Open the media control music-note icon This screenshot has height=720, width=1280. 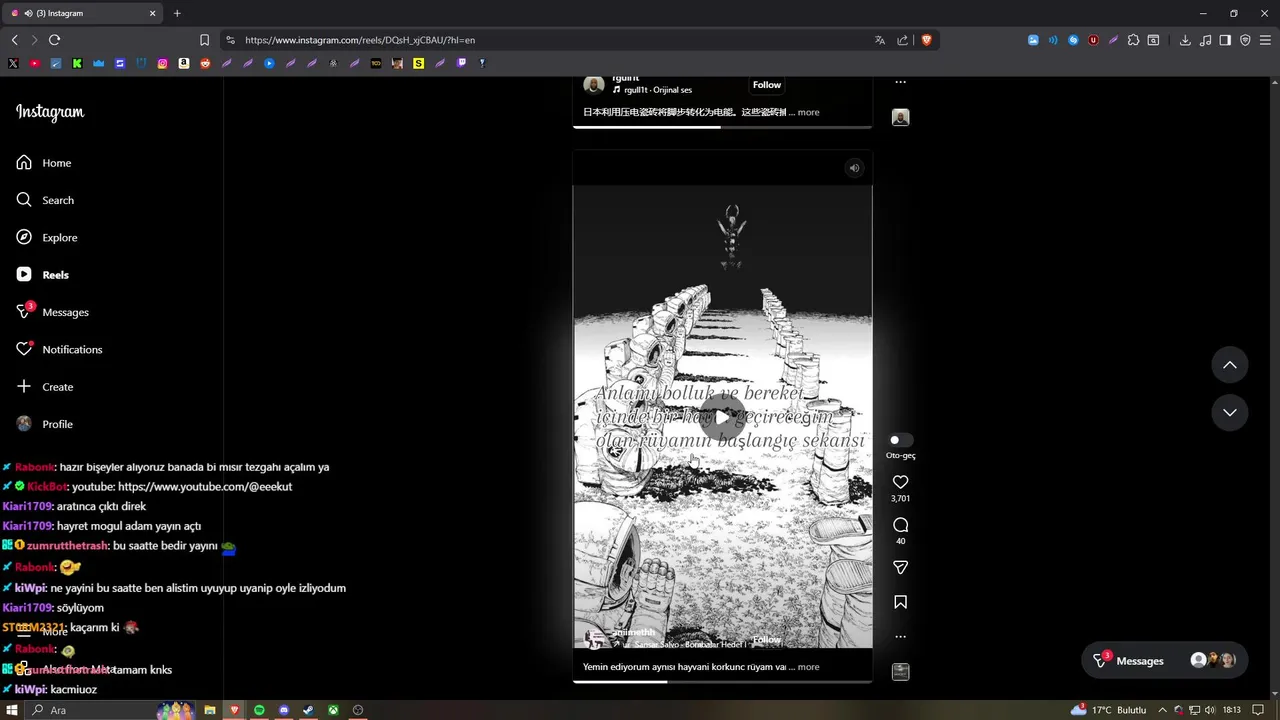(1205, 40)
